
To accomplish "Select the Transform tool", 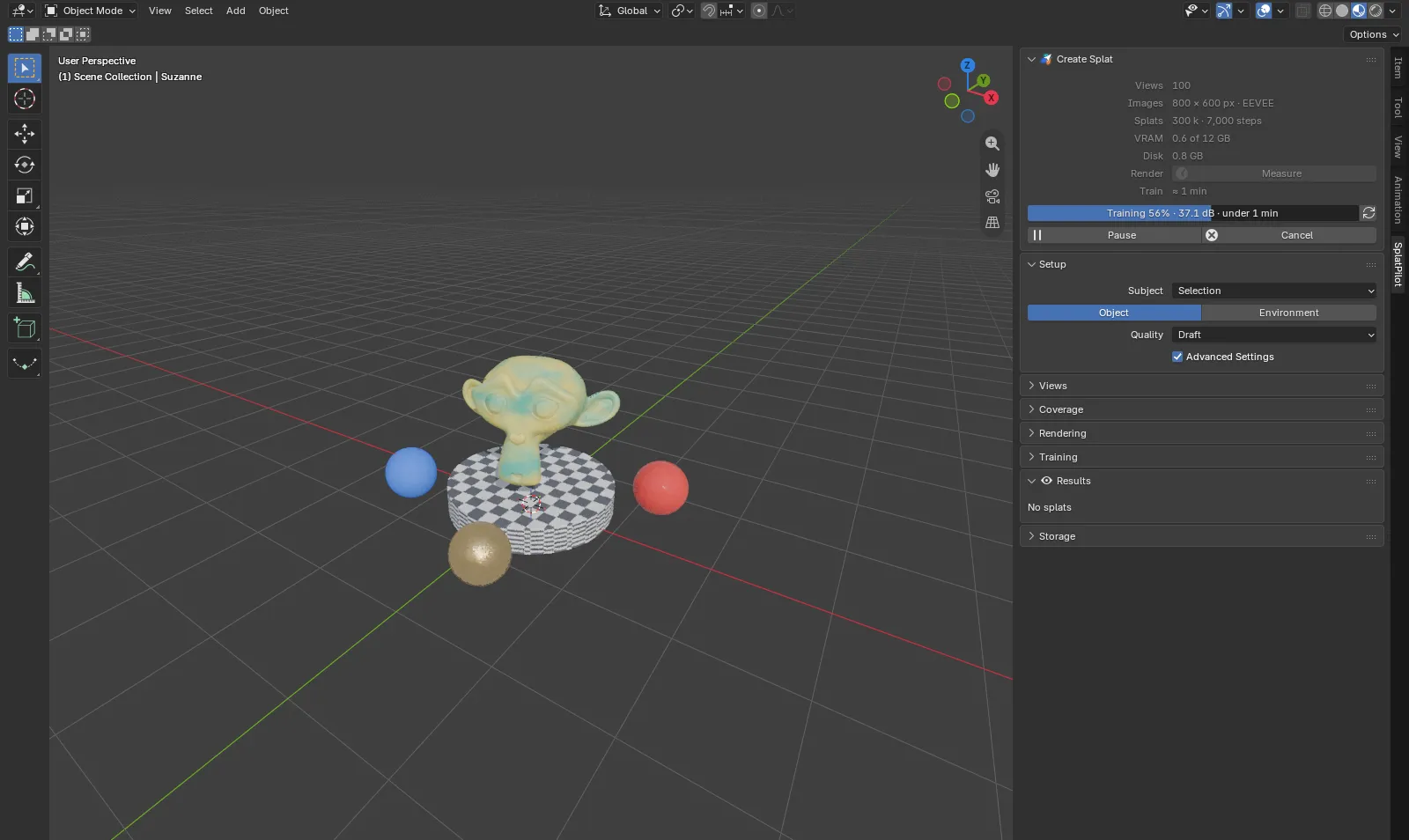I will click(x=25, y=226).
